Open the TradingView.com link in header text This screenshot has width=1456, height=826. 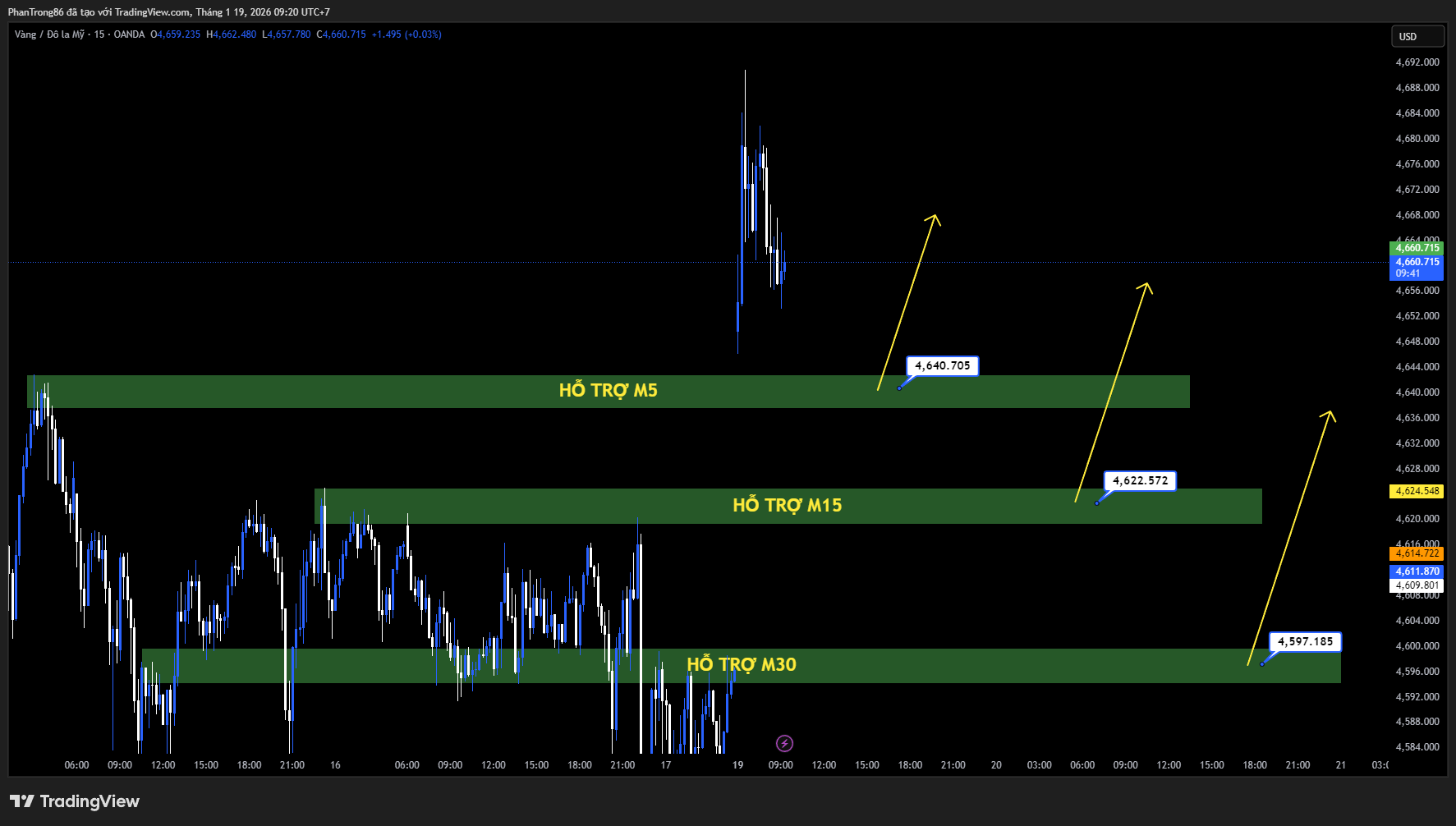pyautogui.click(x=152, y=12)
